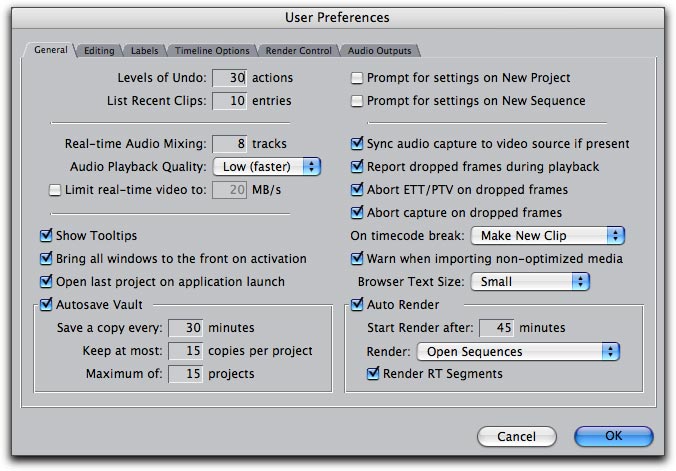Open the Timeline Options tab
The image size is (676, 471).
click(x=211, y=50)
